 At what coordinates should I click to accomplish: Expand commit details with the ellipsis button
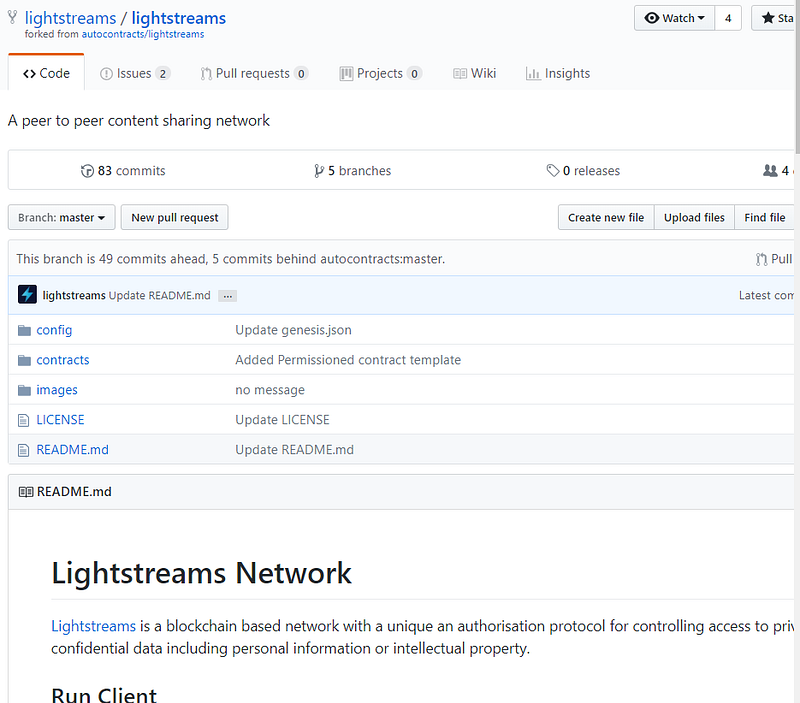[228, 296]
